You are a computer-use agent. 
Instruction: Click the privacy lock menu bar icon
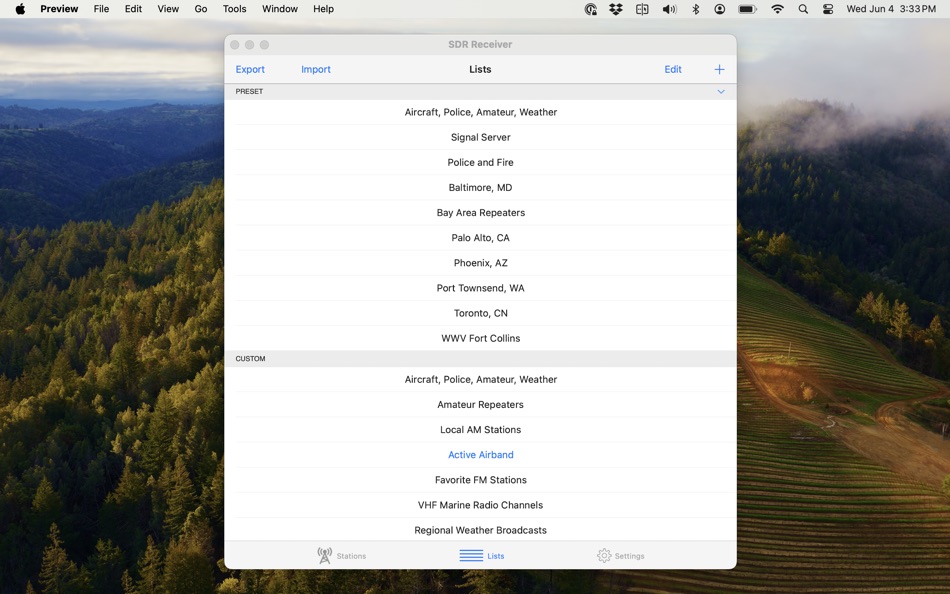[x=591, y=9]
